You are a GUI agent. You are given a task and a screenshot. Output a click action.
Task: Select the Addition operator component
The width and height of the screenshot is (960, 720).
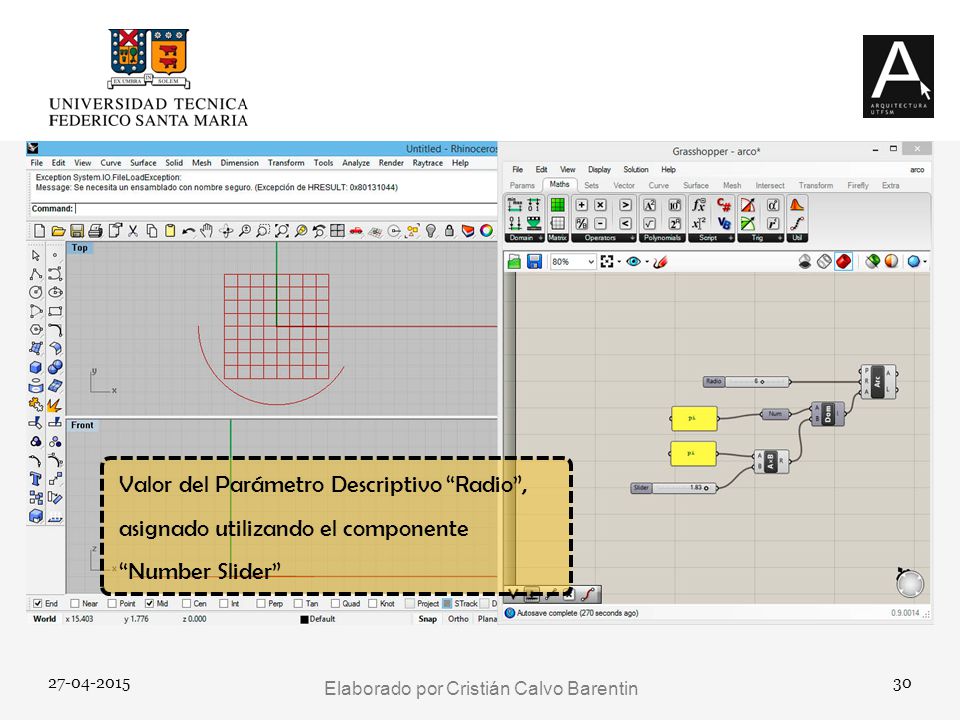(582, 205)
